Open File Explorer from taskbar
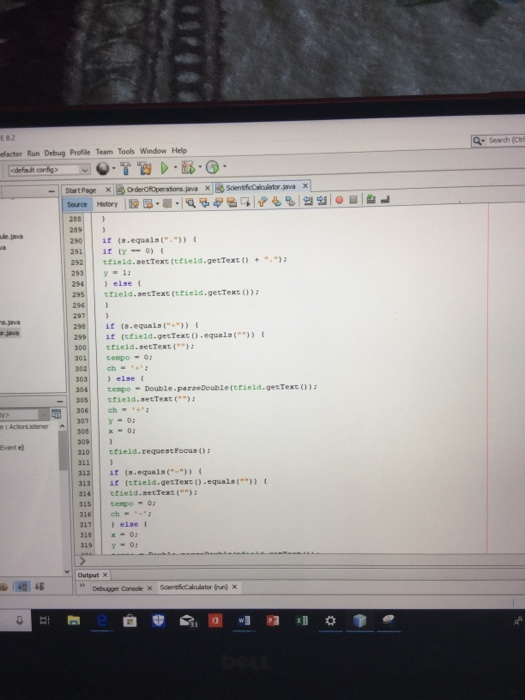 (74, 620)
